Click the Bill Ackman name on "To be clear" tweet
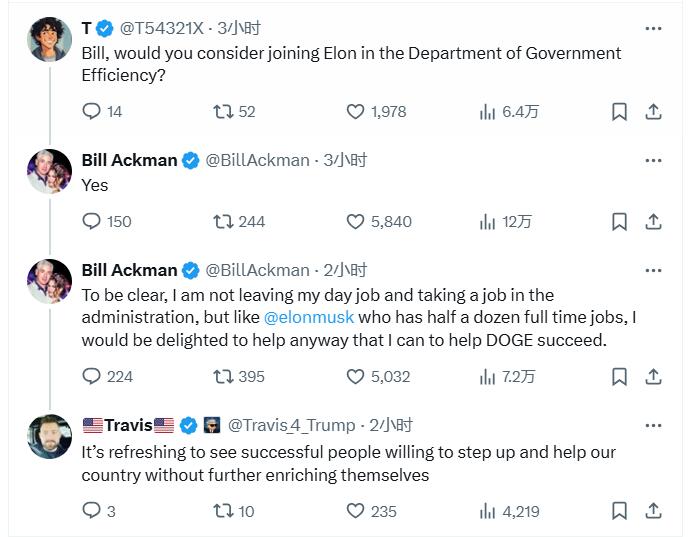Image resolution: width=696 pixels, height=537 pixels. (129, 270)
